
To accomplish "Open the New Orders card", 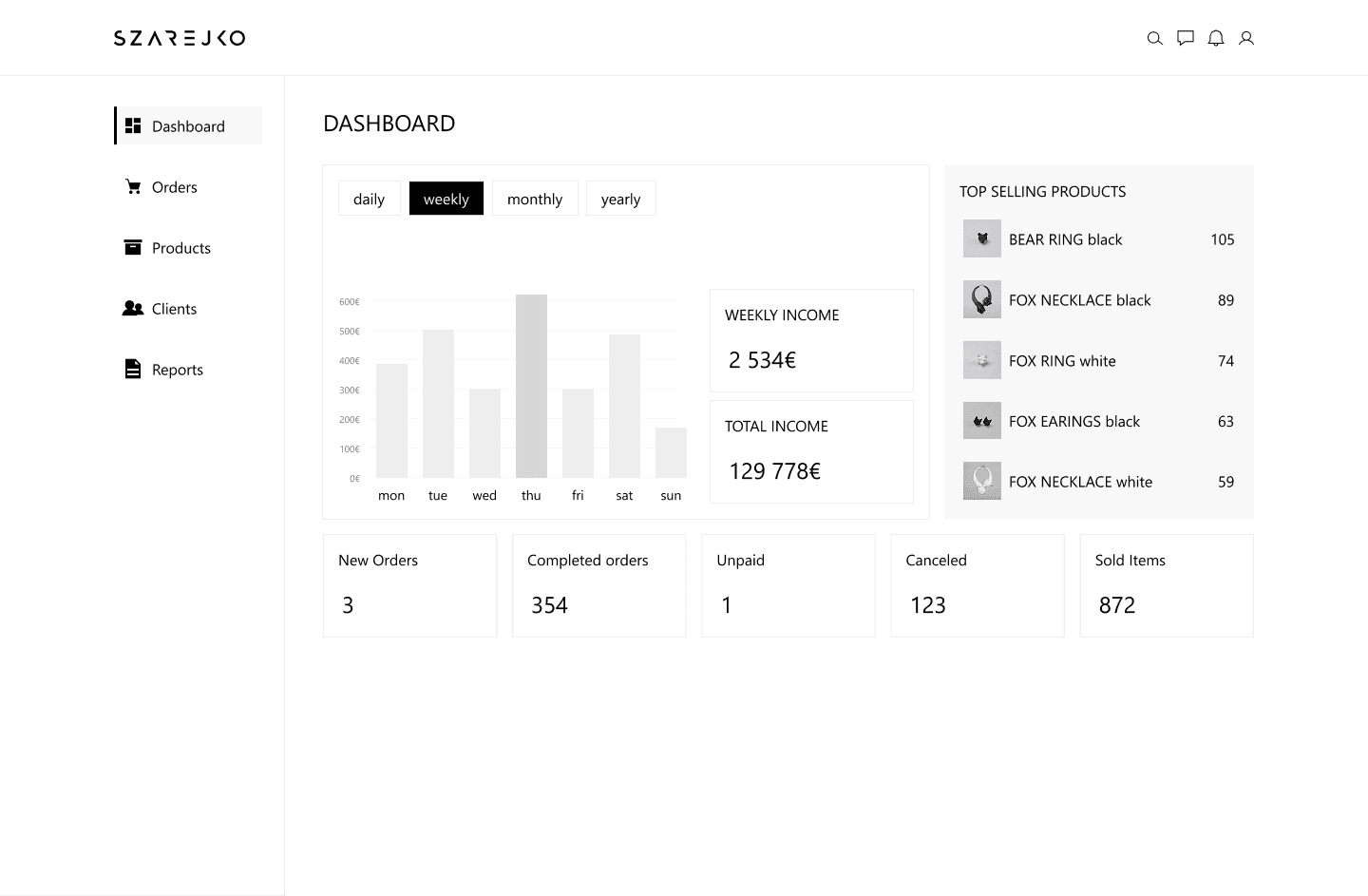I will pyautogui.click(x=409, y=585).
